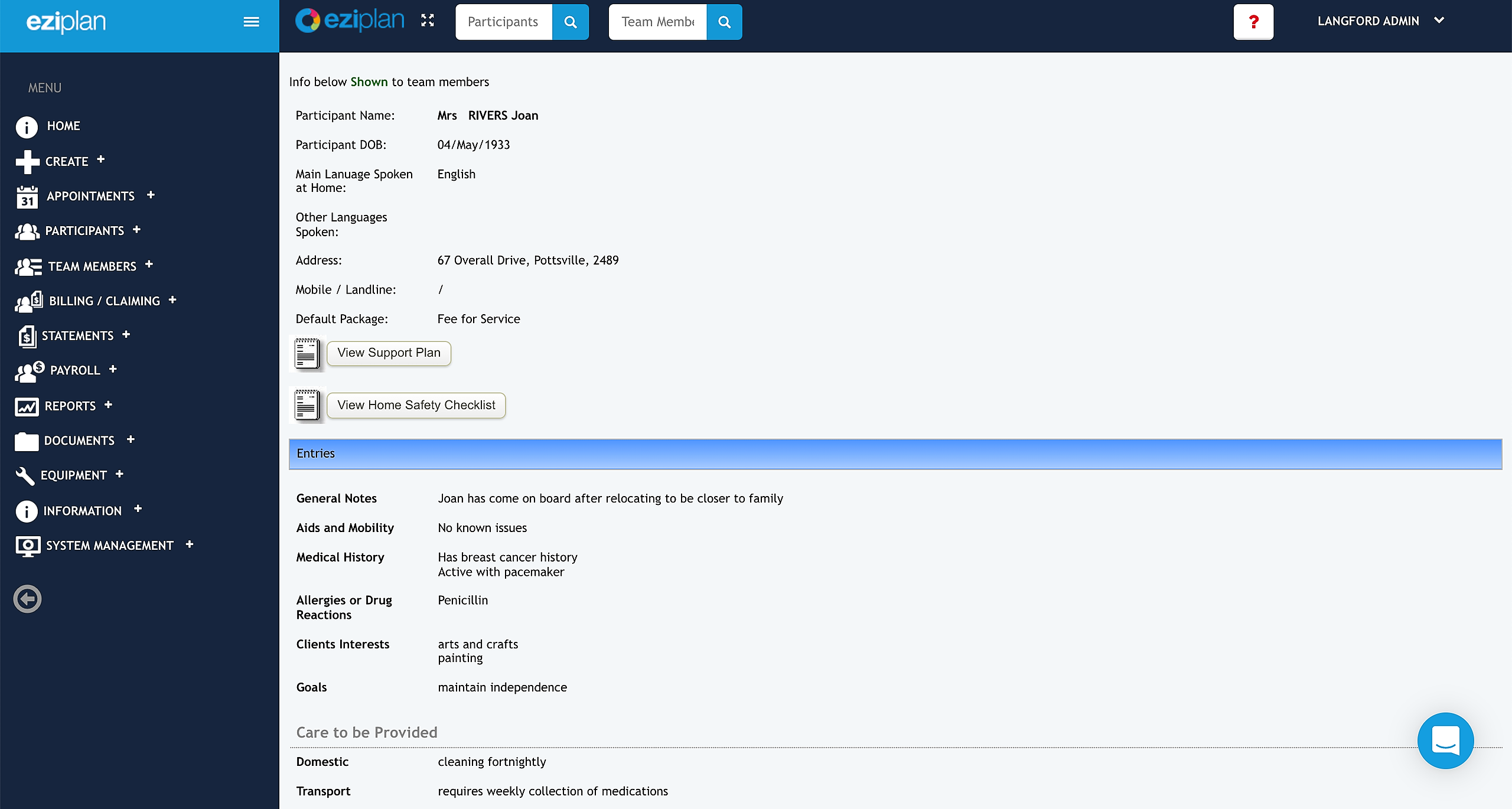Image resolution: width=1512 pixels, height=809 pixels.
Task: Click the Appointments calendar icon
Action: 27,197
